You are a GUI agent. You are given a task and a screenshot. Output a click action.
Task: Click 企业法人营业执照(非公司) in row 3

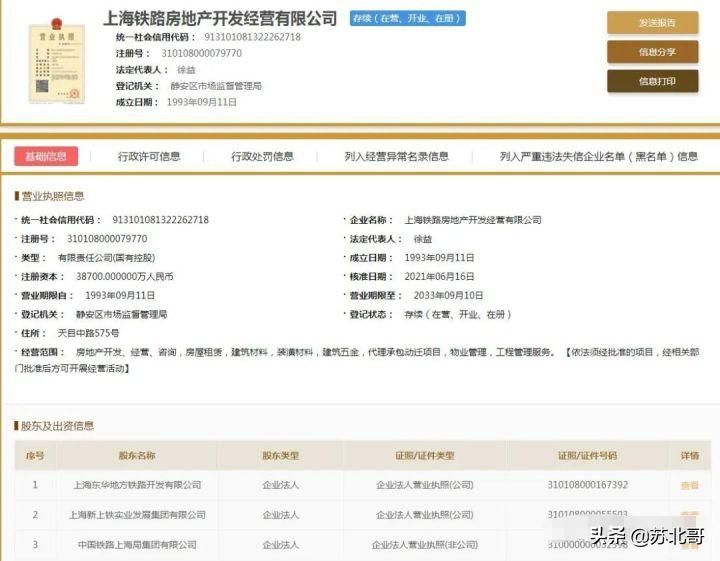[x=425, y=544]
